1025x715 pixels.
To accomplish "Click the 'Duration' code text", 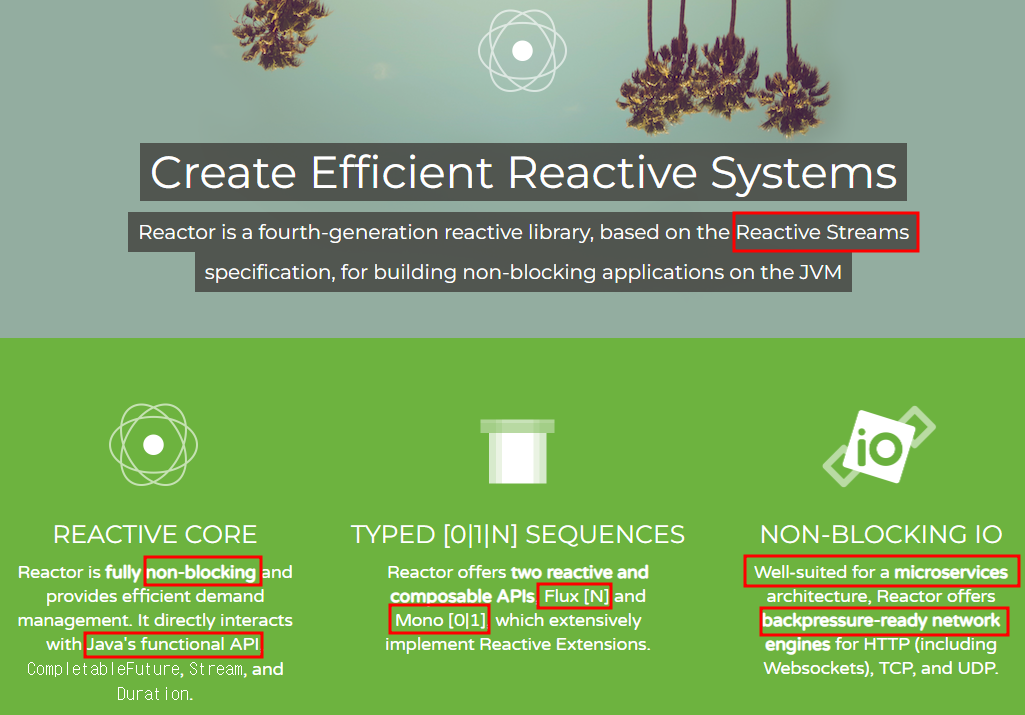I will point(154,693).
